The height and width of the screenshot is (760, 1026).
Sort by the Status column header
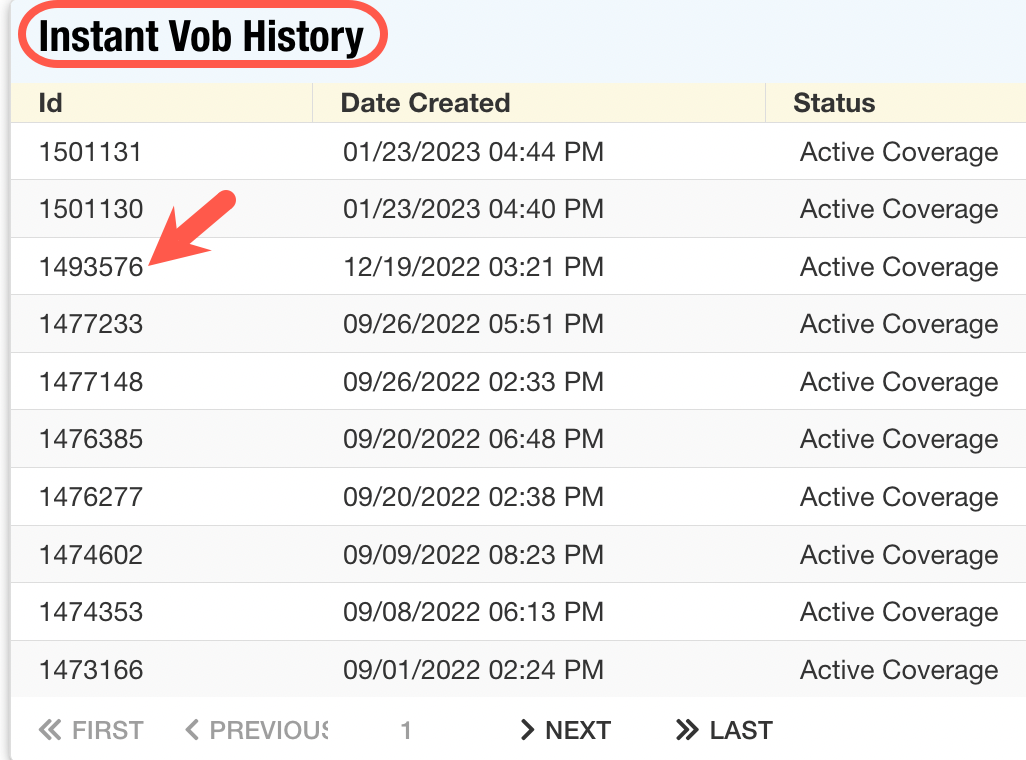(834, 103)
